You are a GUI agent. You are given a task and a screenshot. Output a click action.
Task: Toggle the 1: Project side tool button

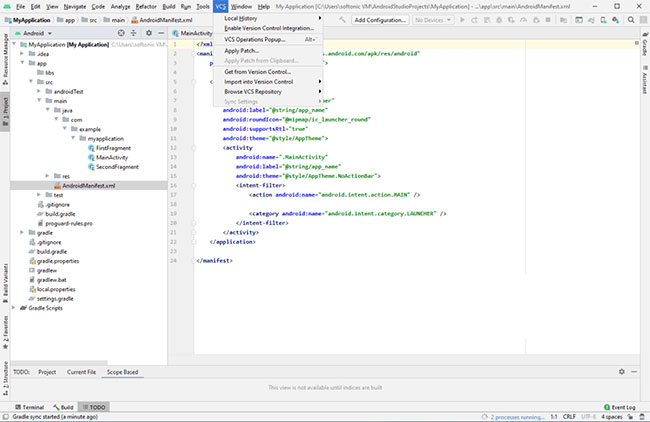click(5, 112)
